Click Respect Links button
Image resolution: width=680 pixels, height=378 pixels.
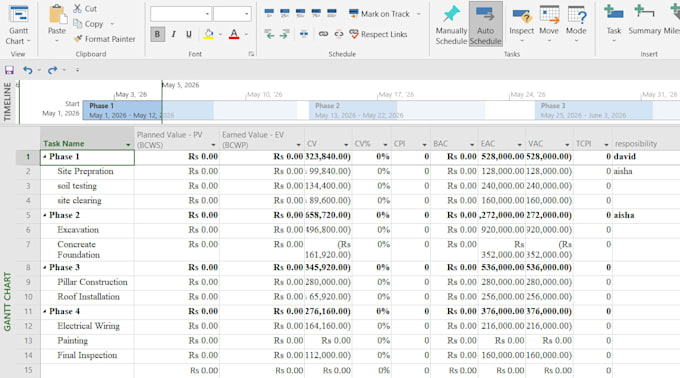click(x=378, y=34)
